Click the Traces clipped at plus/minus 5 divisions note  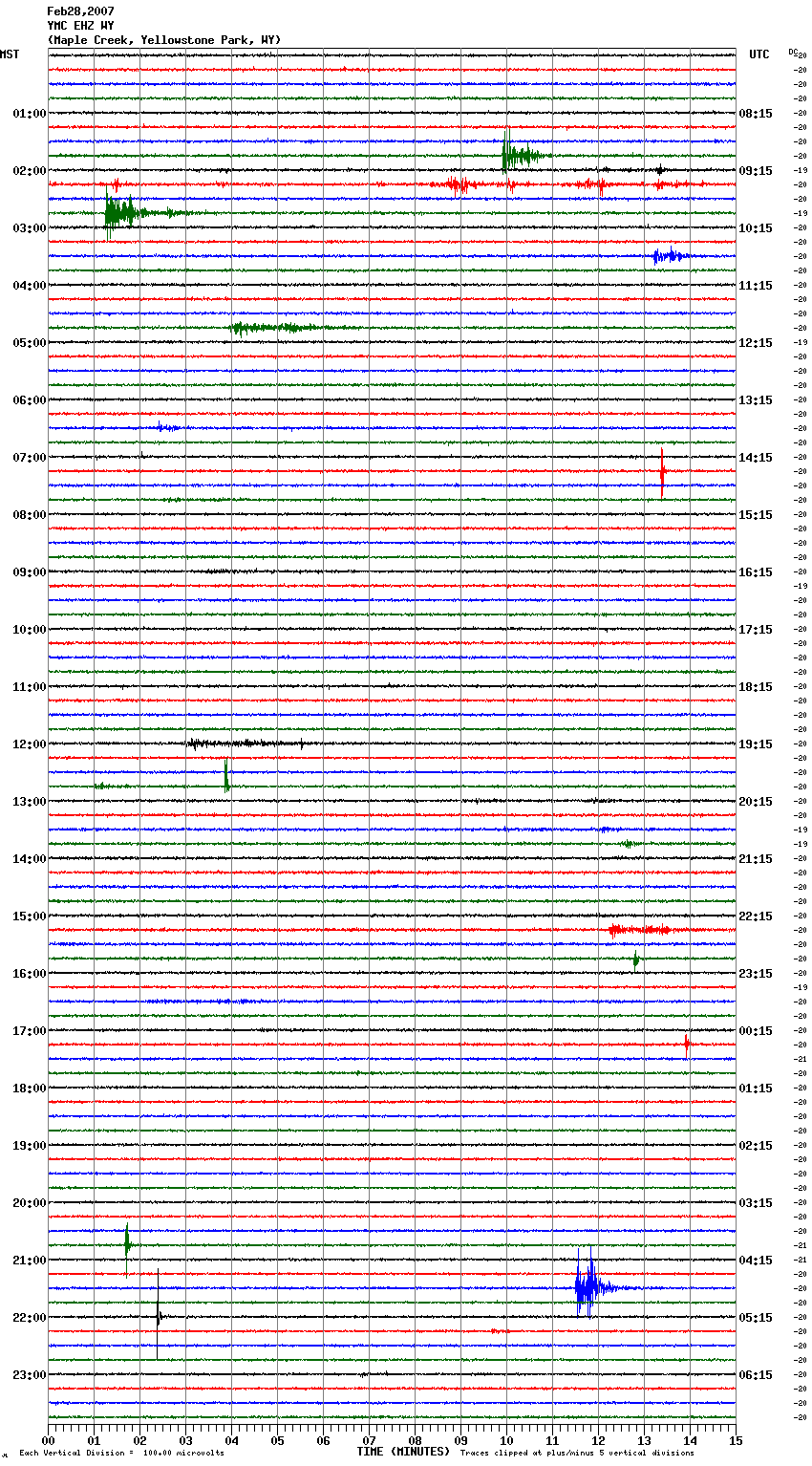[577, 1453]
